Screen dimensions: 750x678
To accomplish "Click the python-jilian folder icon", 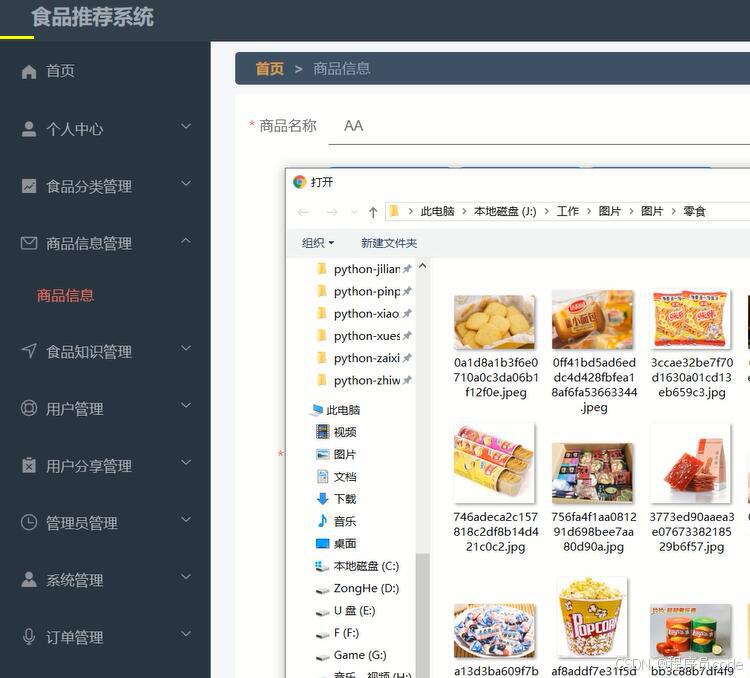I will [x=322, y=269].
